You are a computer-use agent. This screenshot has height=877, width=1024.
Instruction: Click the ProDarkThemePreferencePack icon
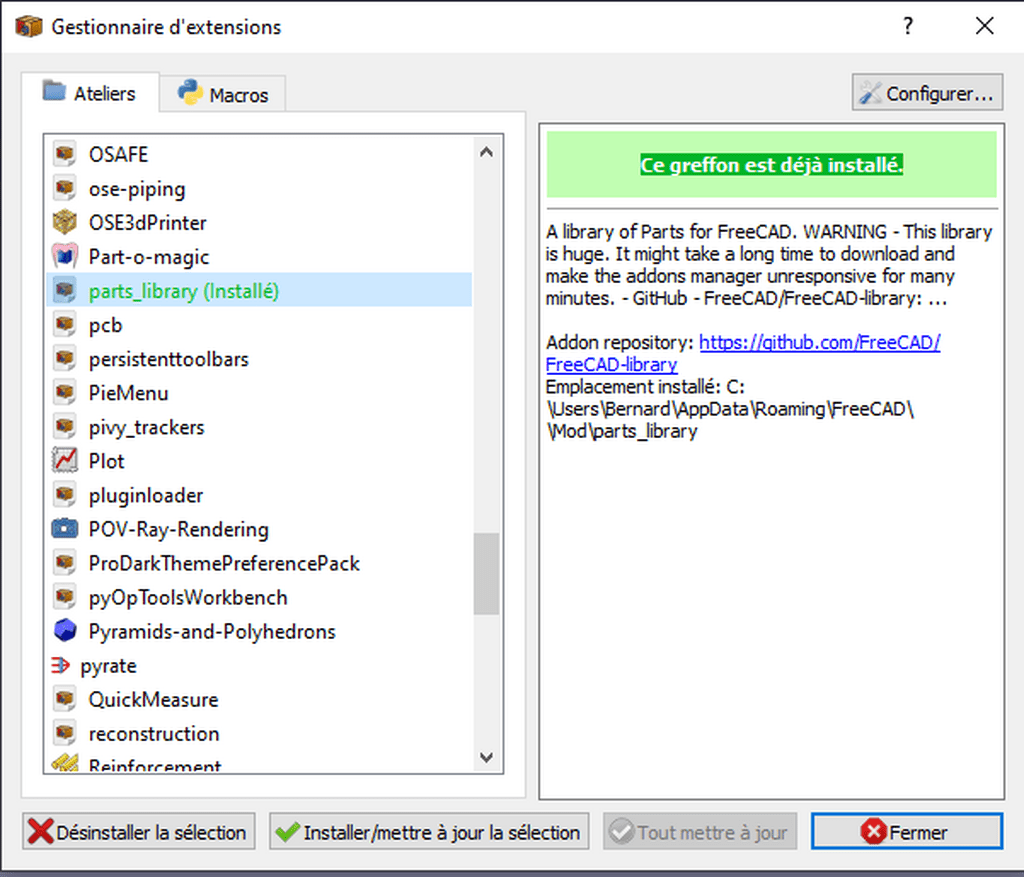(65, 563)
